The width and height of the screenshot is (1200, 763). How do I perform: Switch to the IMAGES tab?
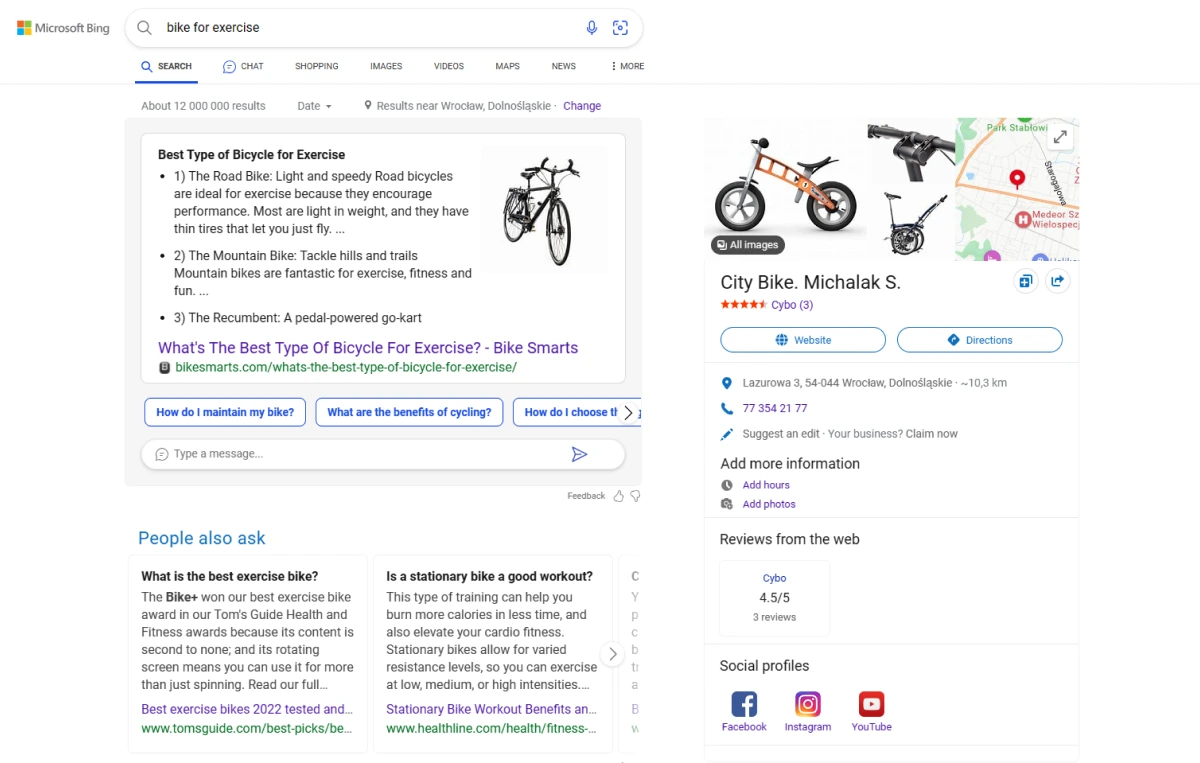coord(386,66)
